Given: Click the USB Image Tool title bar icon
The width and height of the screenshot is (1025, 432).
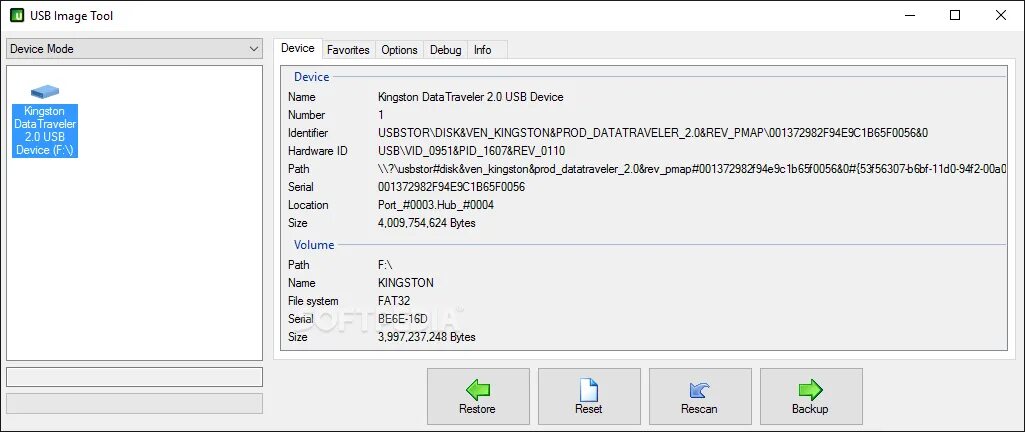Looking at the screenshot, I should click(x=17, y=15).
